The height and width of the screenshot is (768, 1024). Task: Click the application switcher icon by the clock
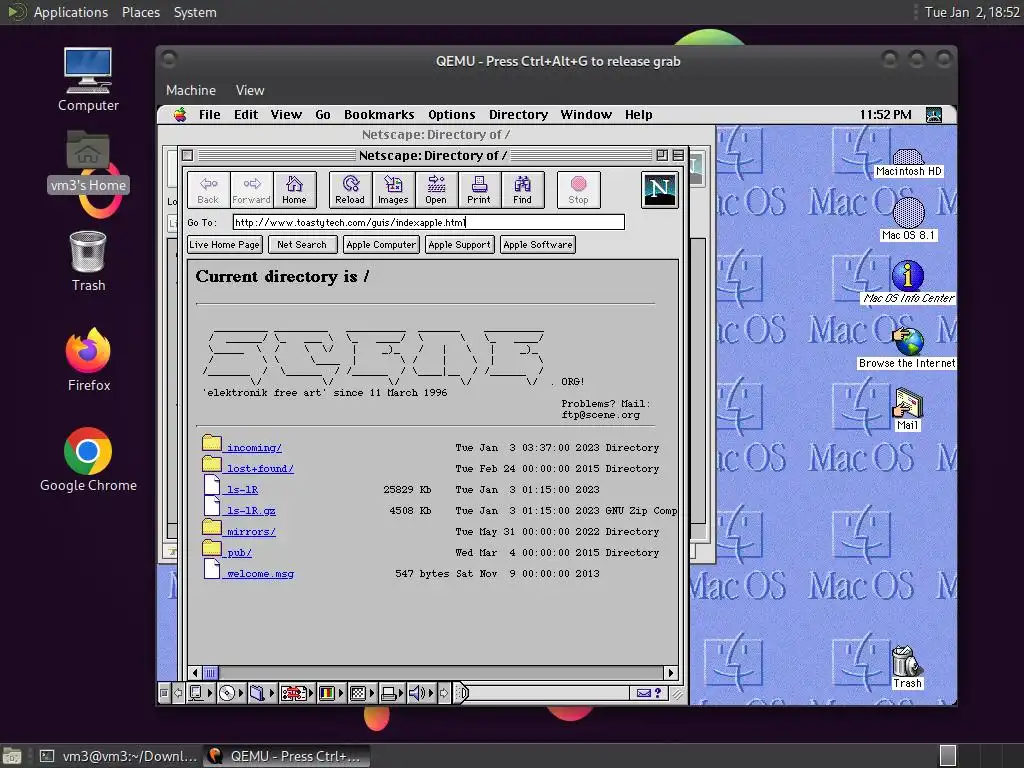934,115
